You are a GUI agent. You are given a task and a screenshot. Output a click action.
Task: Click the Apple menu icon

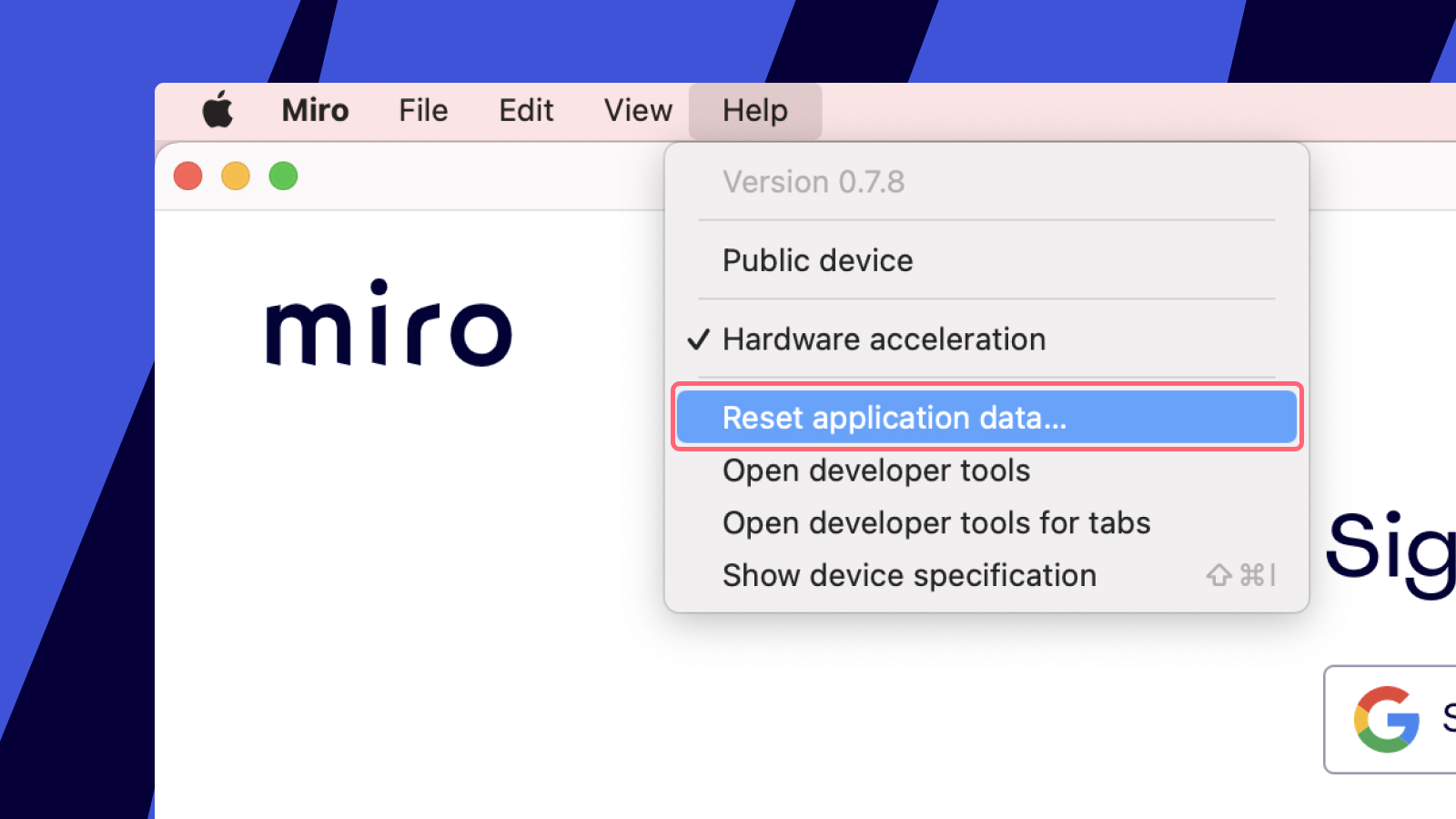(x=217, y=110)
